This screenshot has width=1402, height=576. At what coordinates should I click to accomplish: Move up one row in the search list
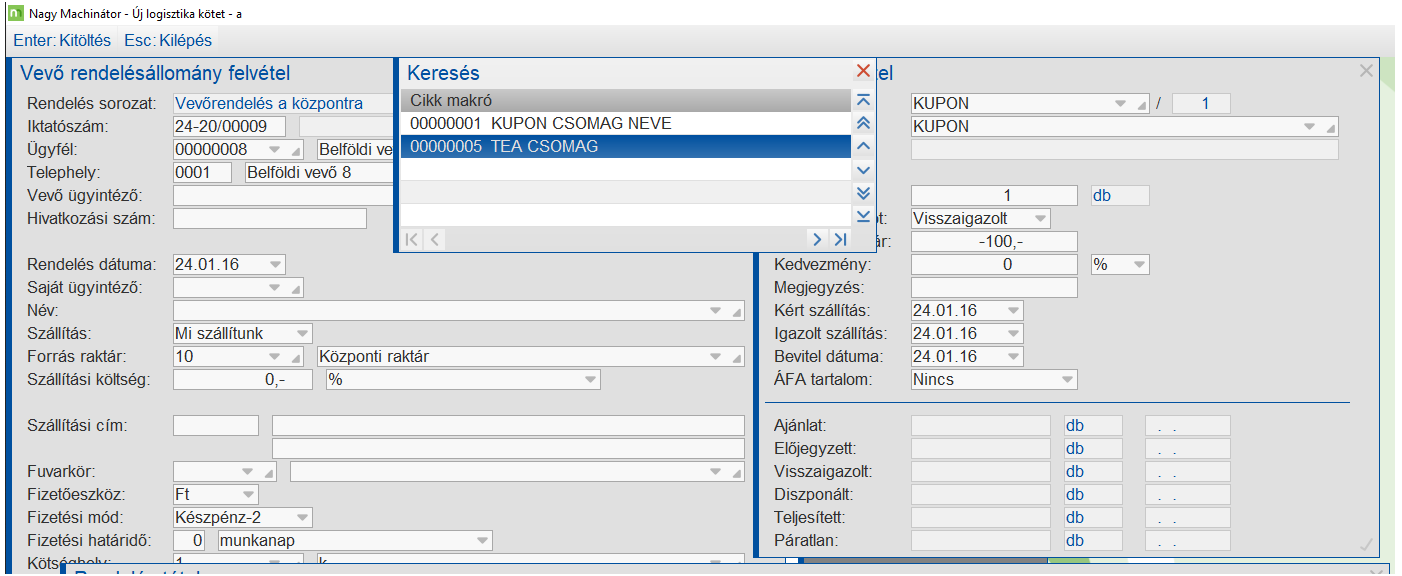coord(864,146)
